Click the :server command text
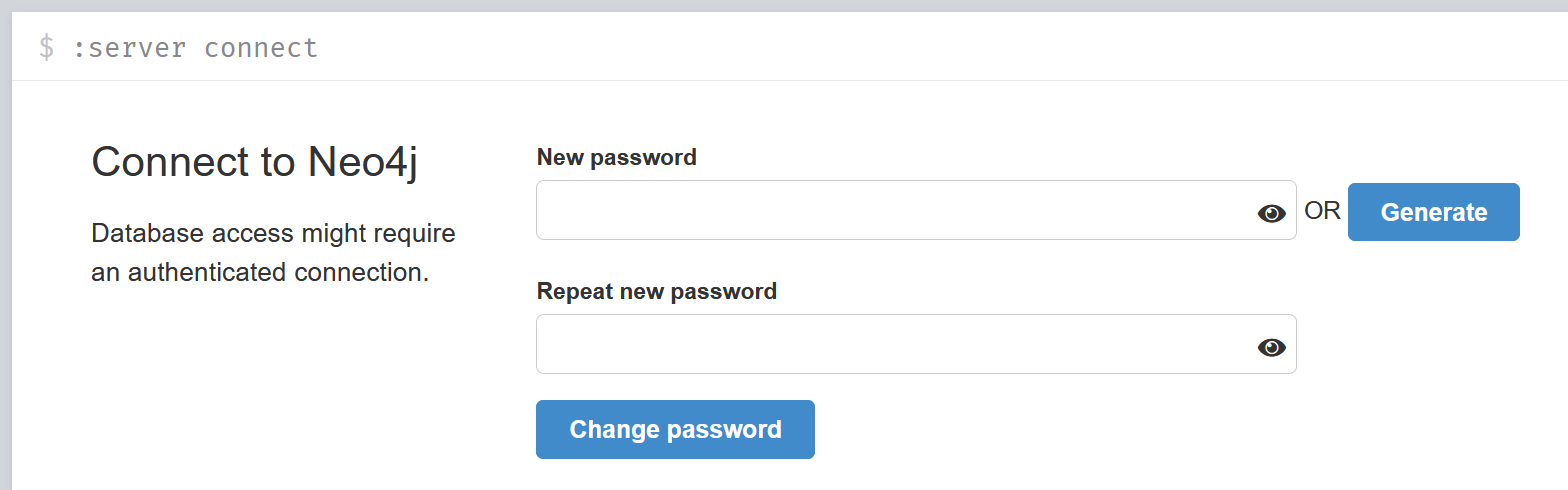Screen dimensions: 1568x490 [x=129, y=47]
